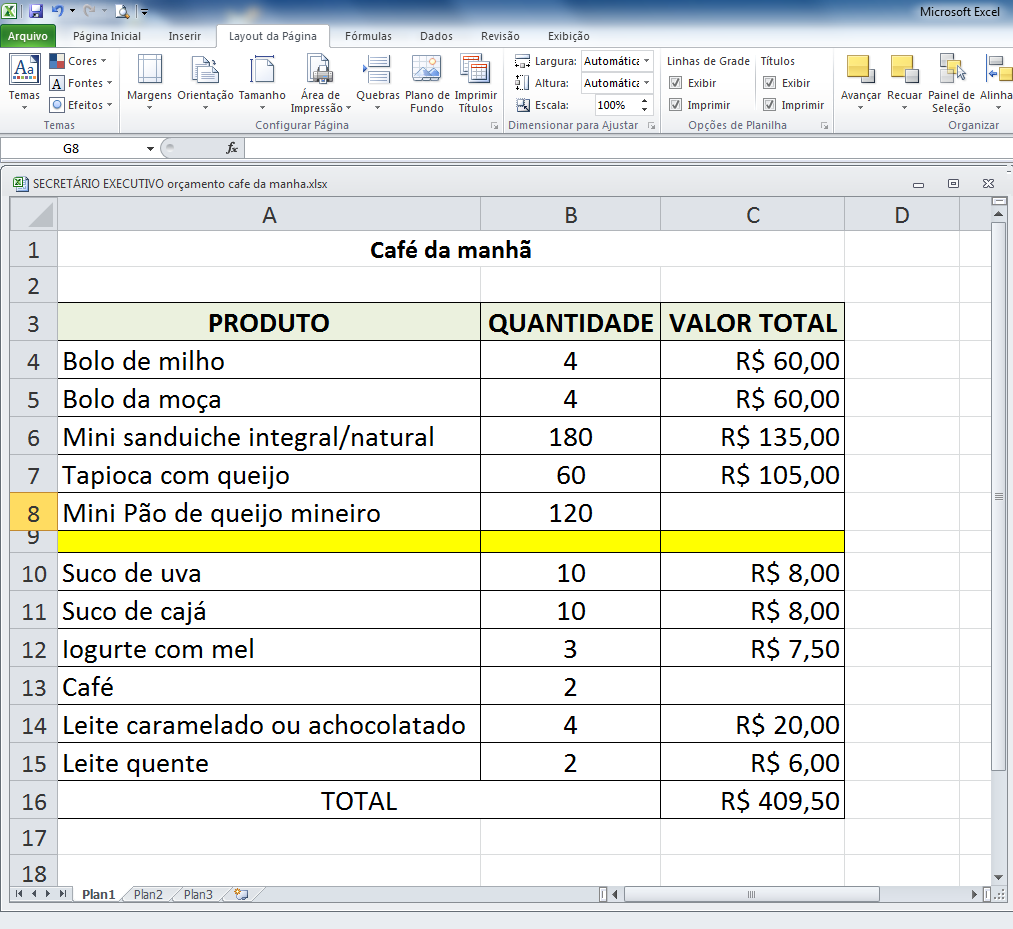Toggle Imprimir checkbox under Títulos

769,105
